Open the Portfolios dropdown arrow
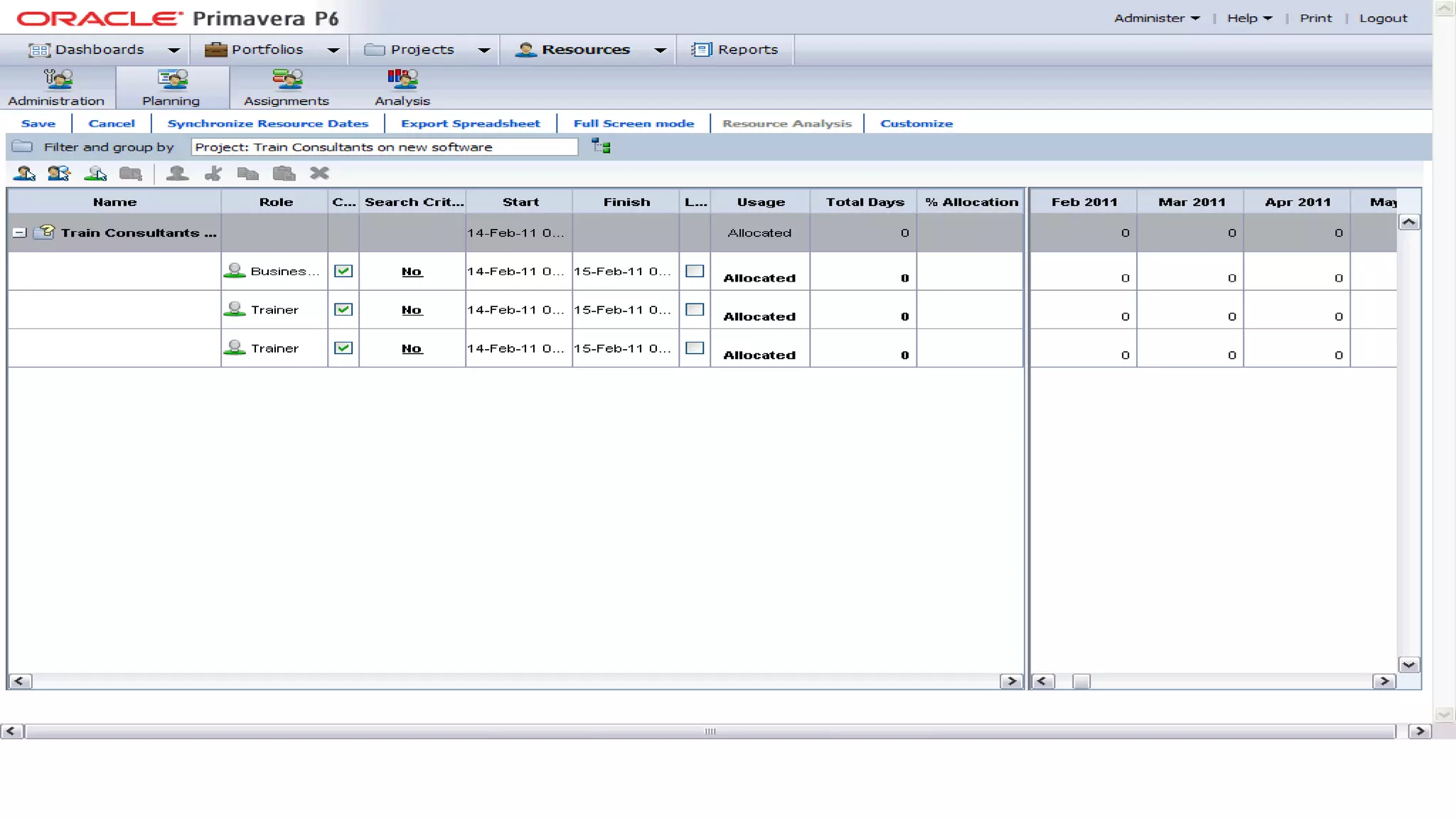1456x819 pixels. pos(333,50)
